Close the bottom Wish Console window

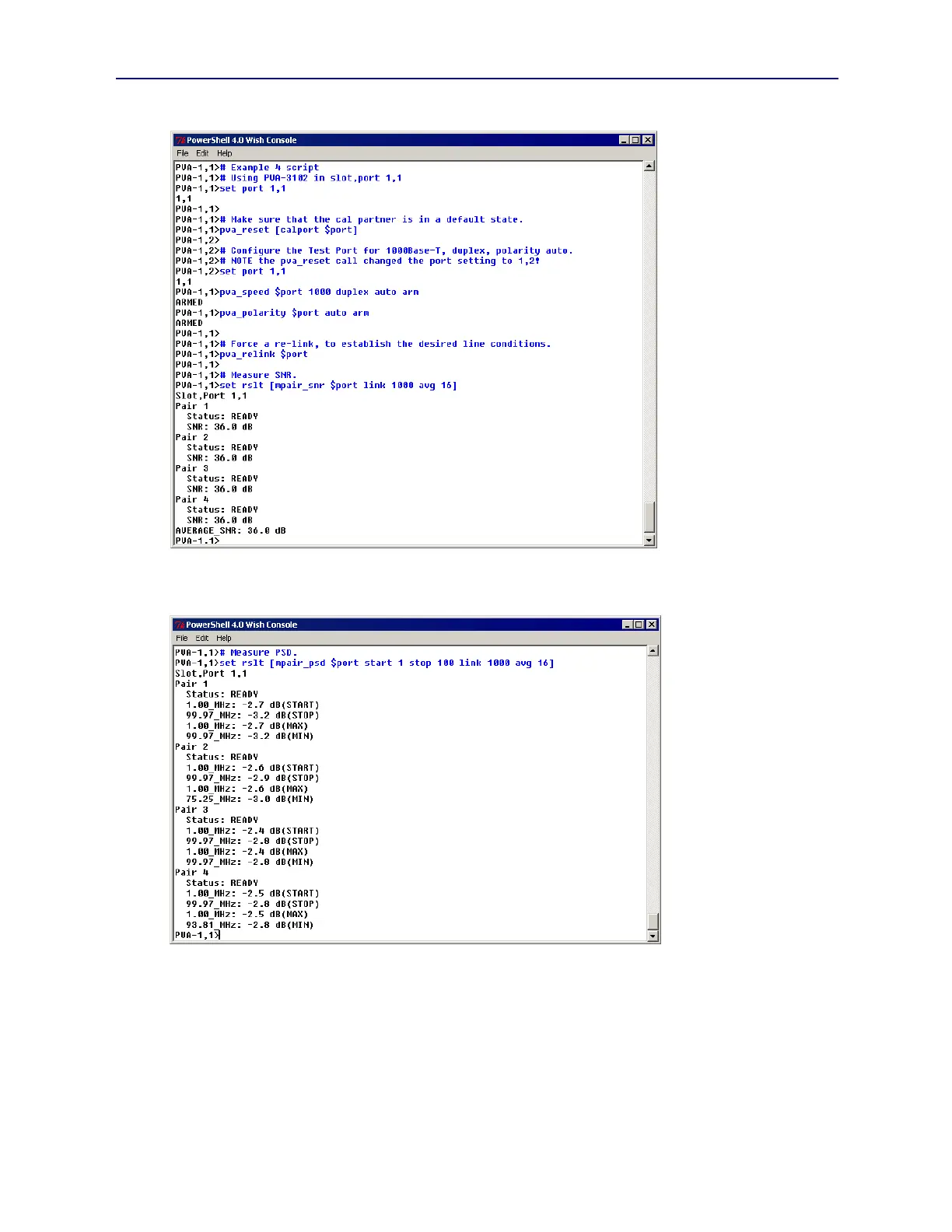click(652, 625)
